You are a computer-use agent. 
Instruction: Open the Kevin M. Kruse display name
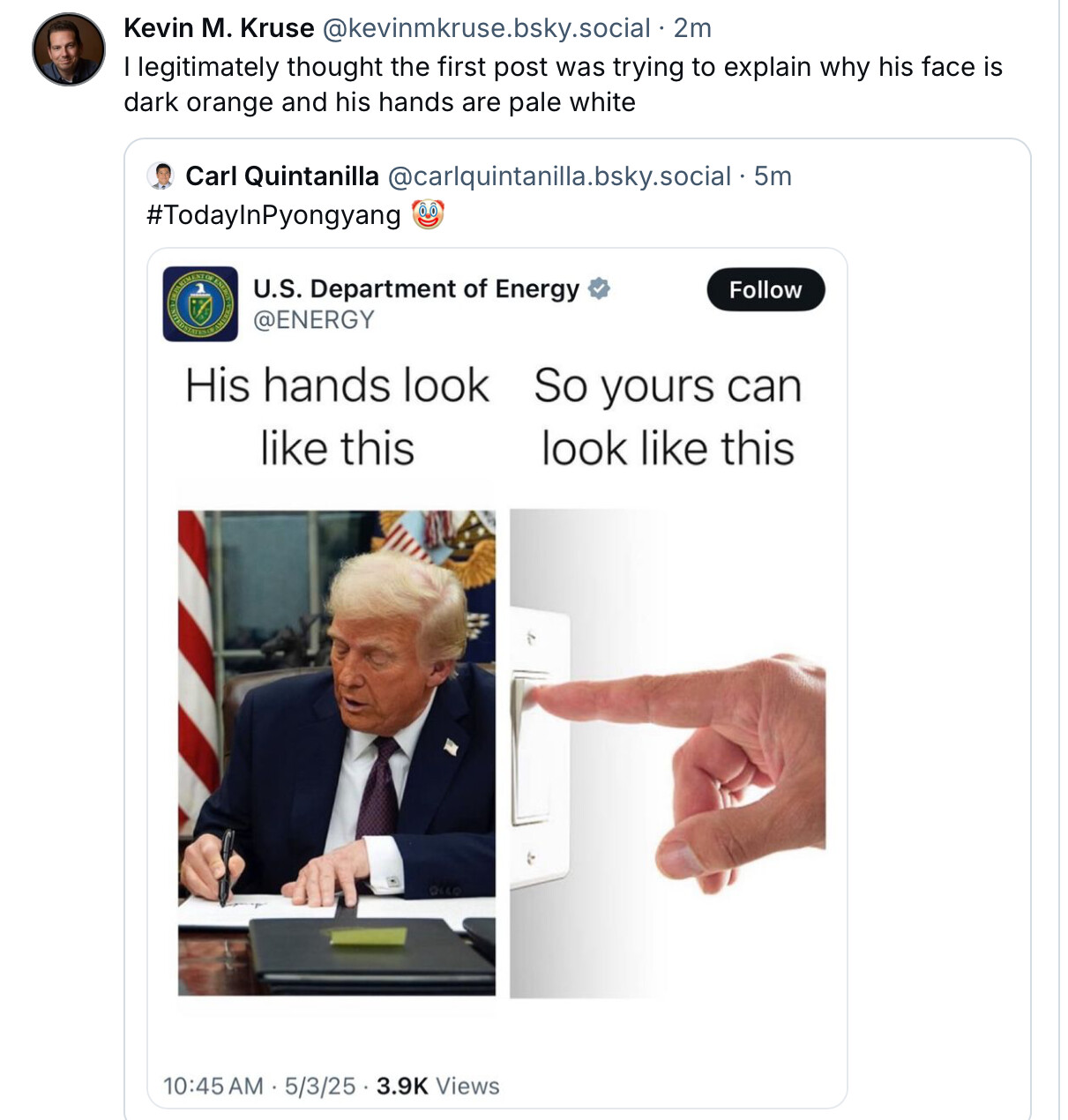[x=219, y=28]
